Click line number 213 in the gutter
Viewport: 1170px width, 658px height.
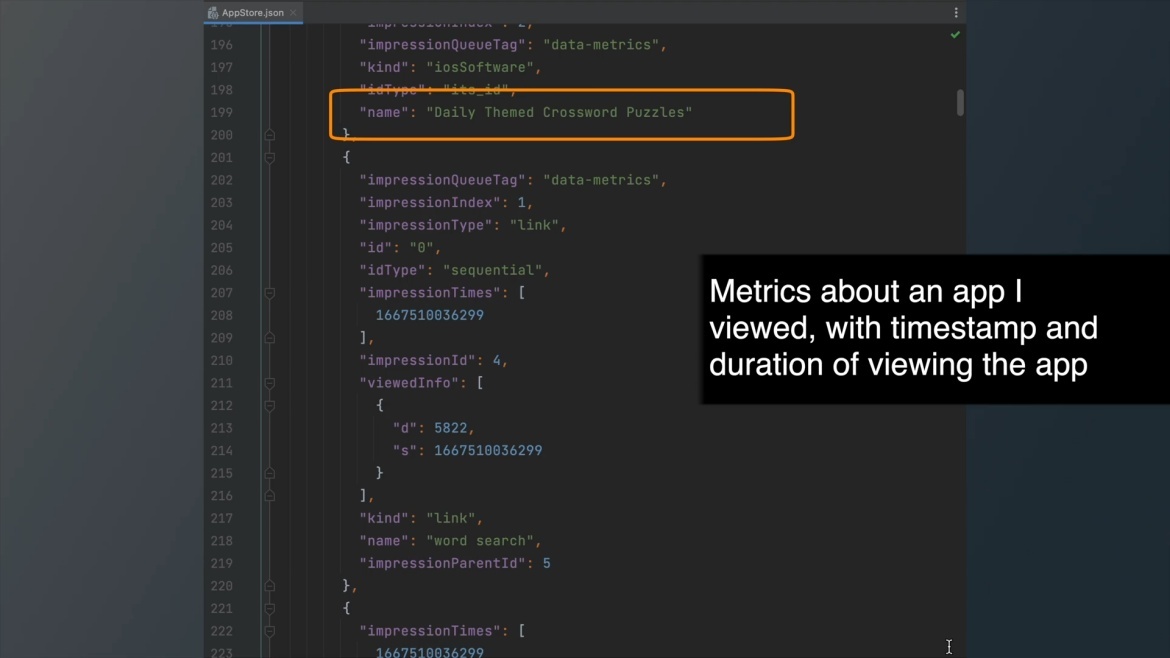click(x=222, y=428)
